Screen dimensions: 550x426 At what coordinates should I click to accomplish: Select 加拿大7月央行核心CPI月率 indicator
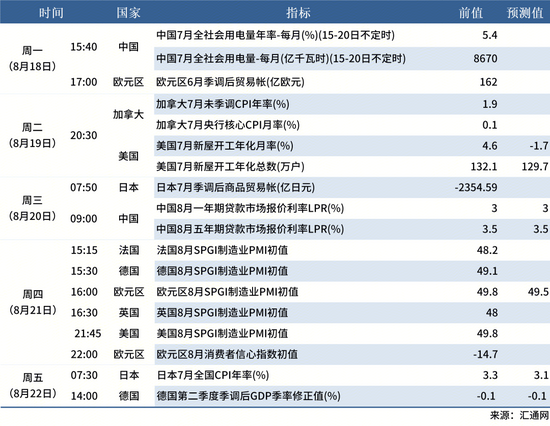point(228,125)
